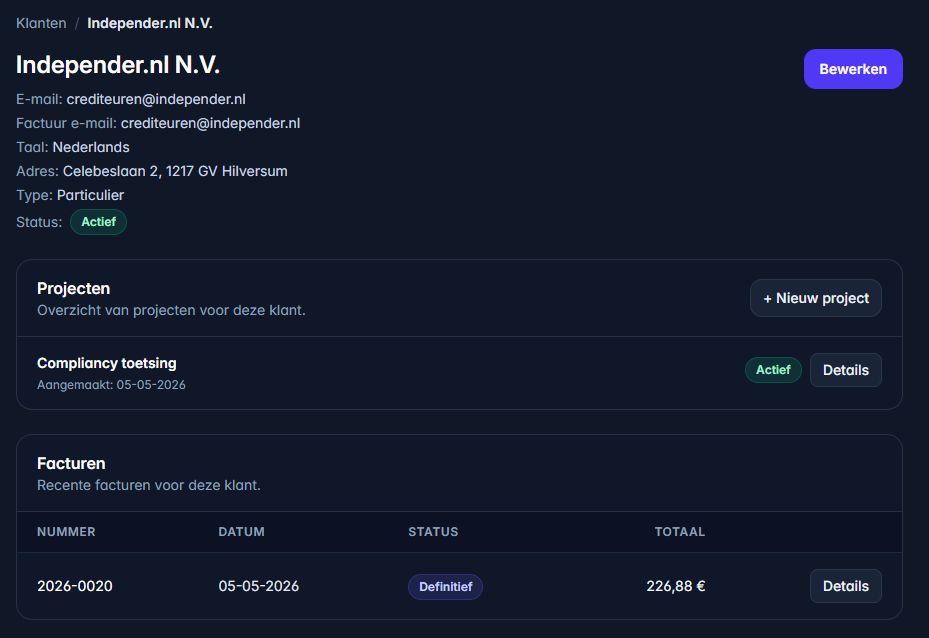
Task: Select the Independer.nl N.V. page heading
Action: tap(118, 65)
